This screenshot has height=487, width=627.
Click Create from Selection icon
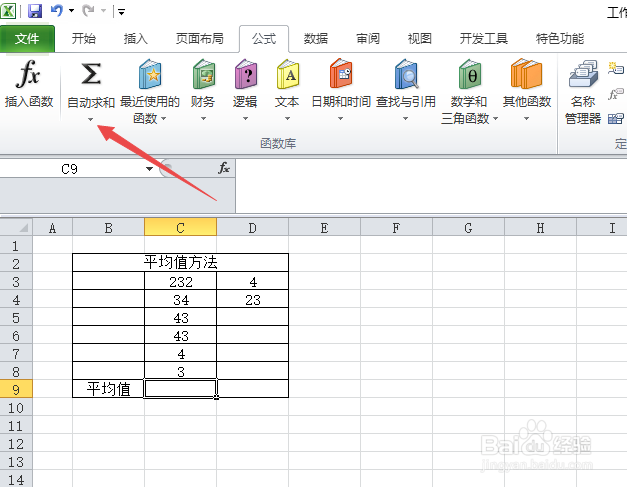click(616, 118)
